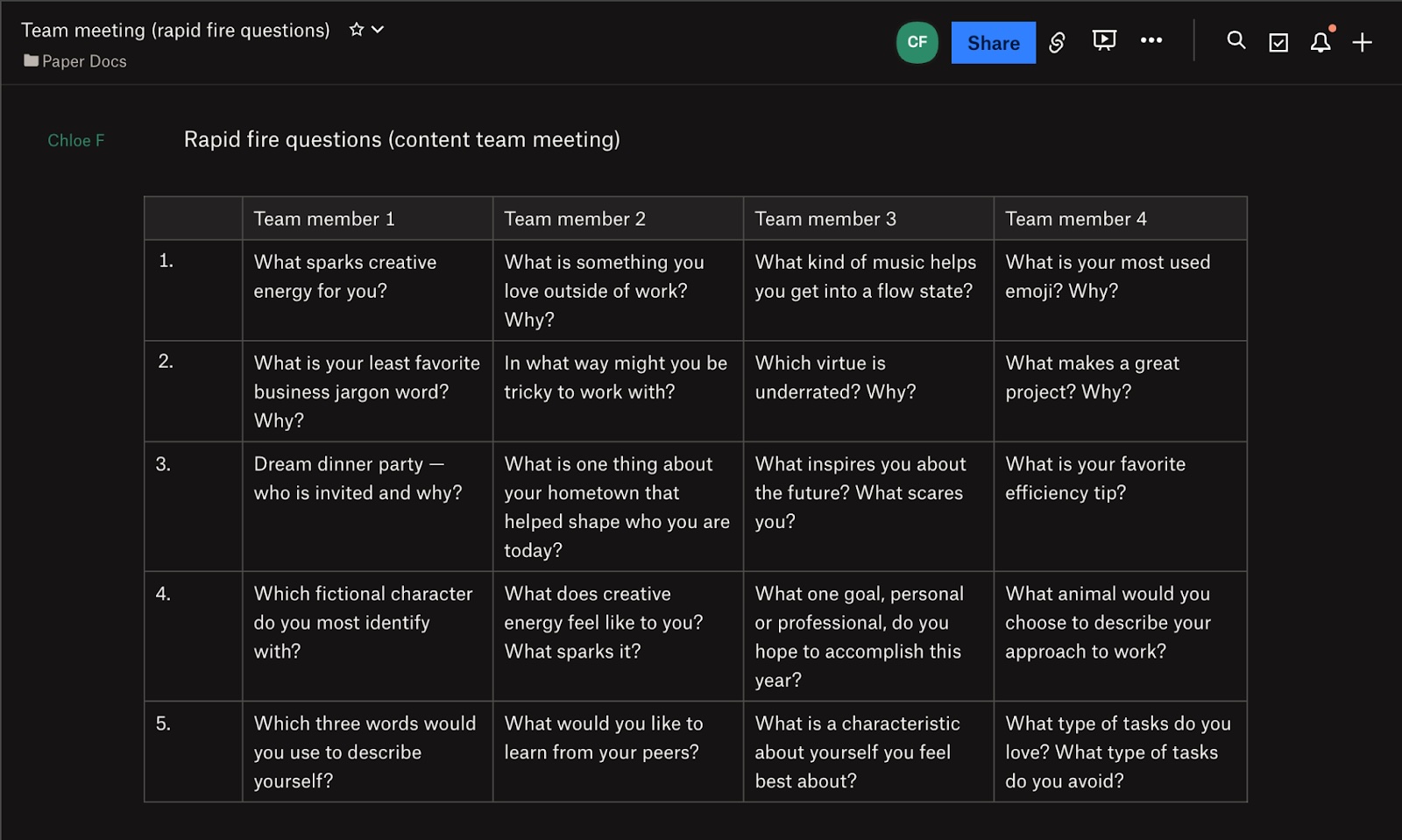Click the Copy link icon

click(1057, 41)
